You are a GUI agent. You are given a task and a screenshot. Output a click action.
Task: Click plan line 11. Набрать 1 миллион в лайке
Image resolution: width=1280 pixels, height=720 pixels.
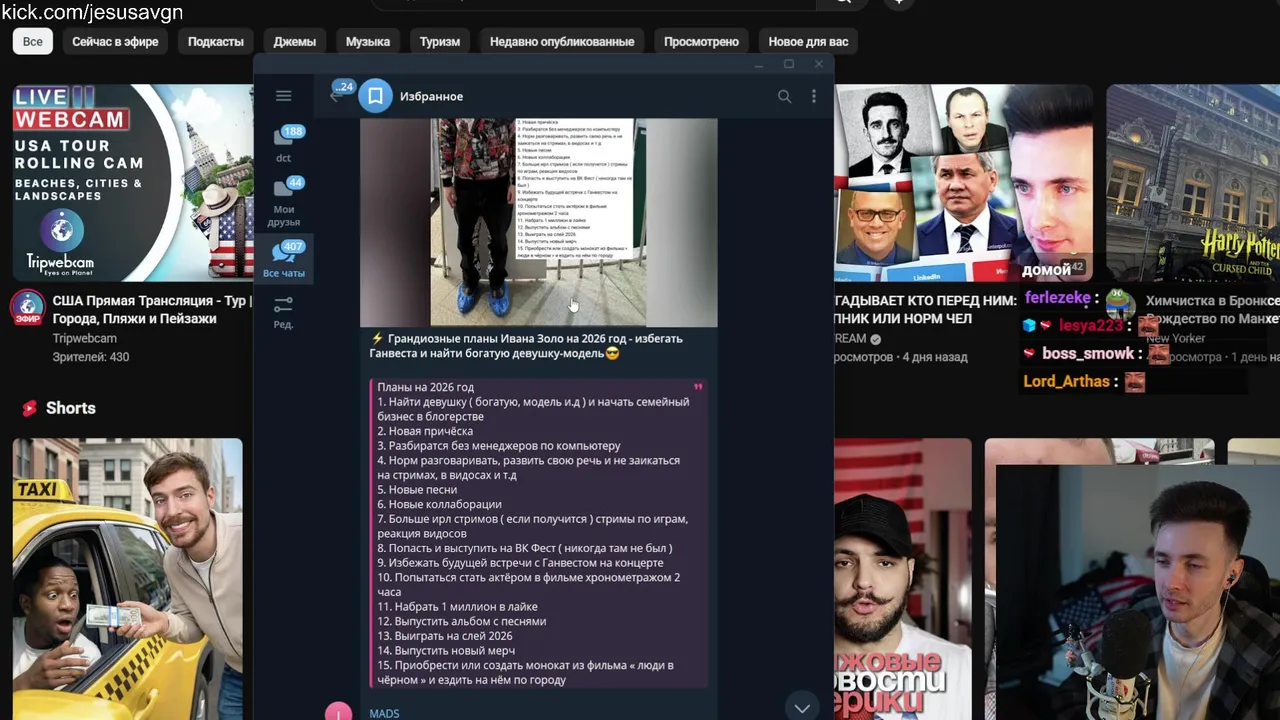point(457,606)
